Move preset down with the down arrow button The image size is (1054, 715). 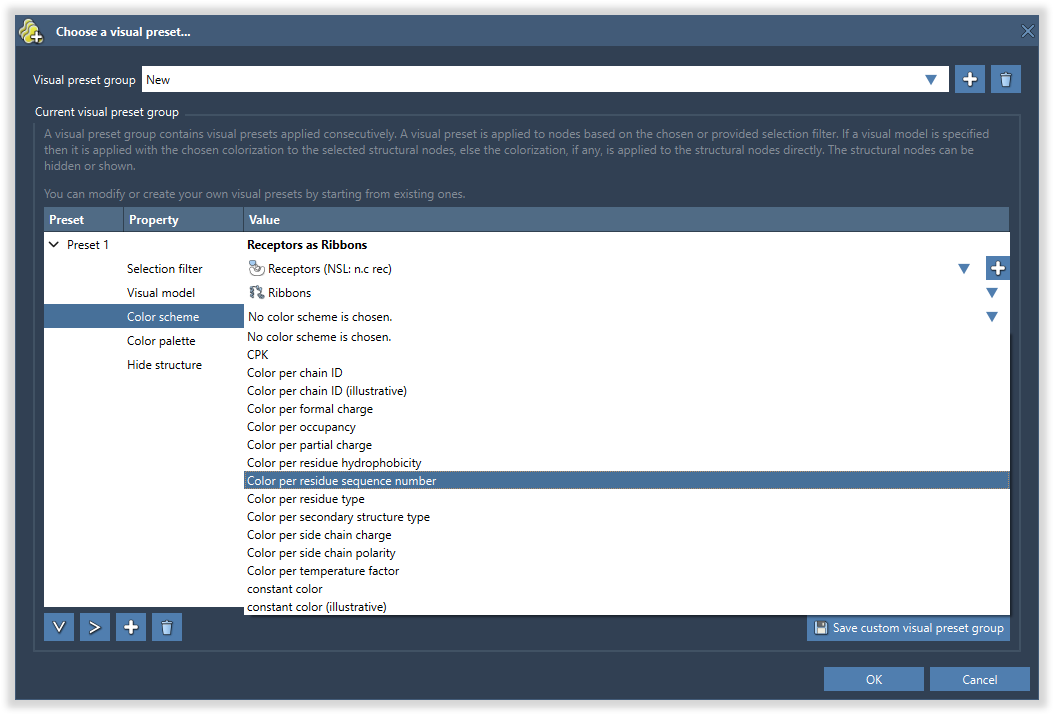pyautogui.click(x=59, y=627)
